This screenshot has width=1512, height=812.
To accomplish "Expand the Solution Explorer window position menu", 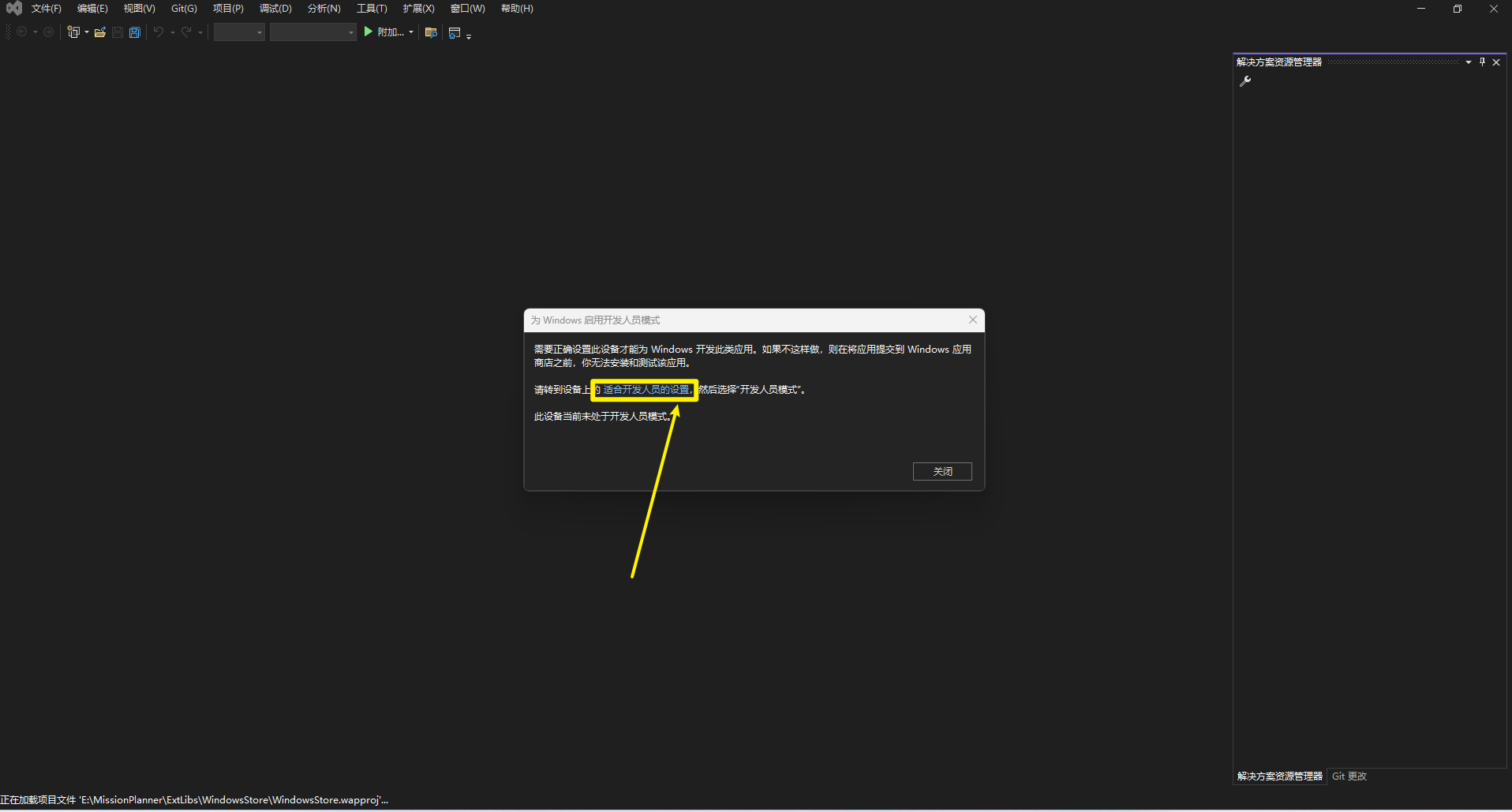I will tap(1469, 62).
